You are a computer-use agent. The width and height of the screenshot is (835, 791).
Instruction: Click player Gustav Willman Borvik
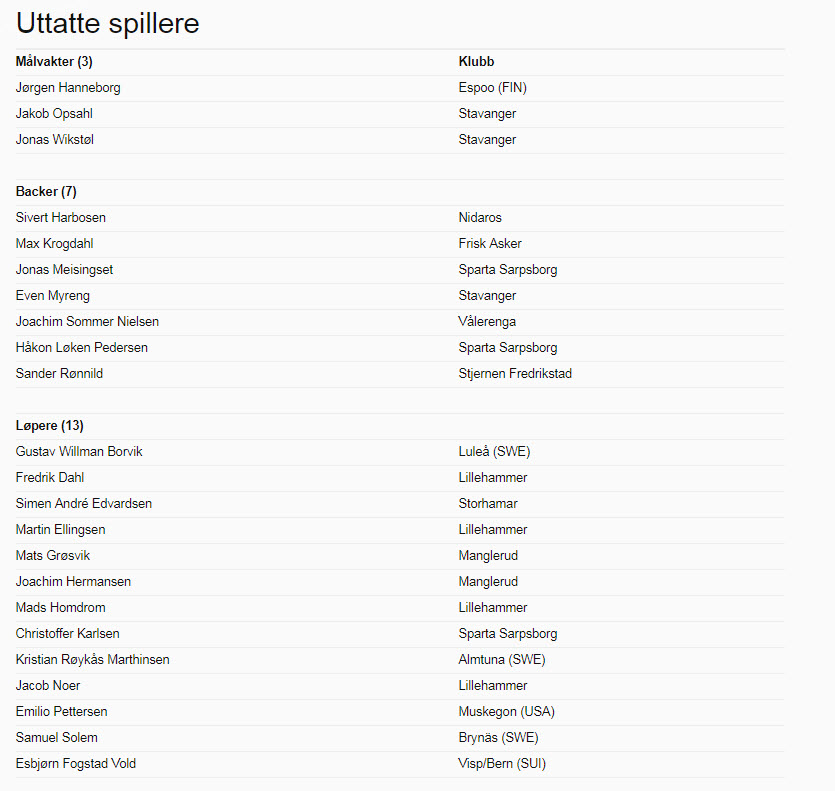[x=79, y=452]
